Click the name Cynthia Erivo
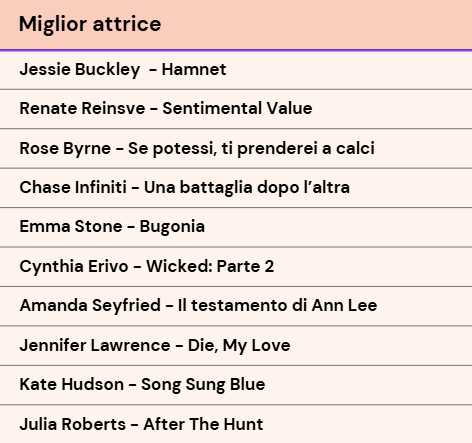Image resolution: width=472 pixels, height=443 pixels. click(74, 267)
